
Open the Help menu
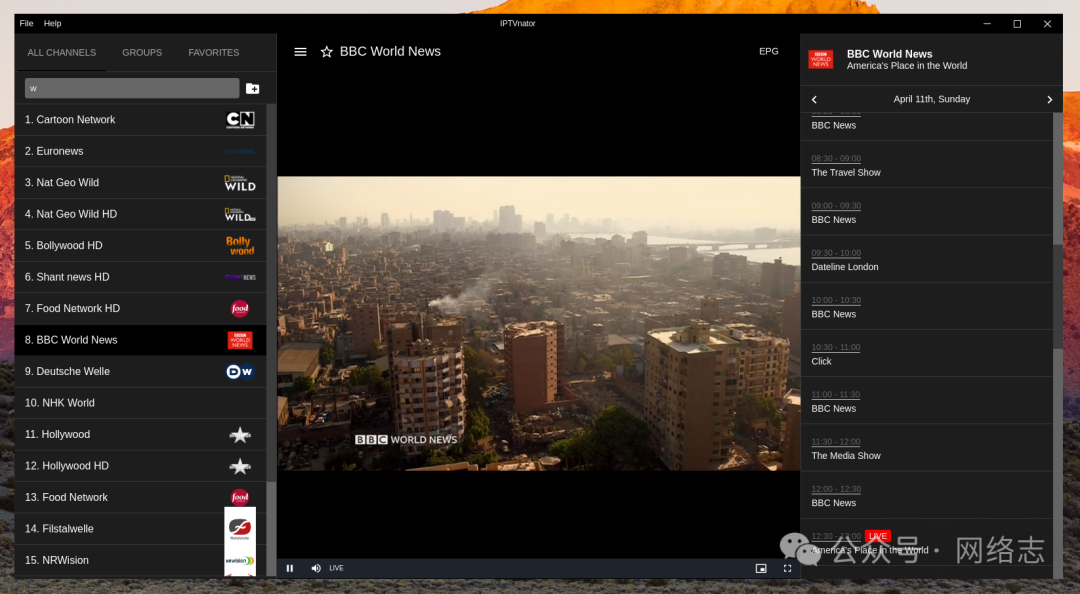coord(52,23)
